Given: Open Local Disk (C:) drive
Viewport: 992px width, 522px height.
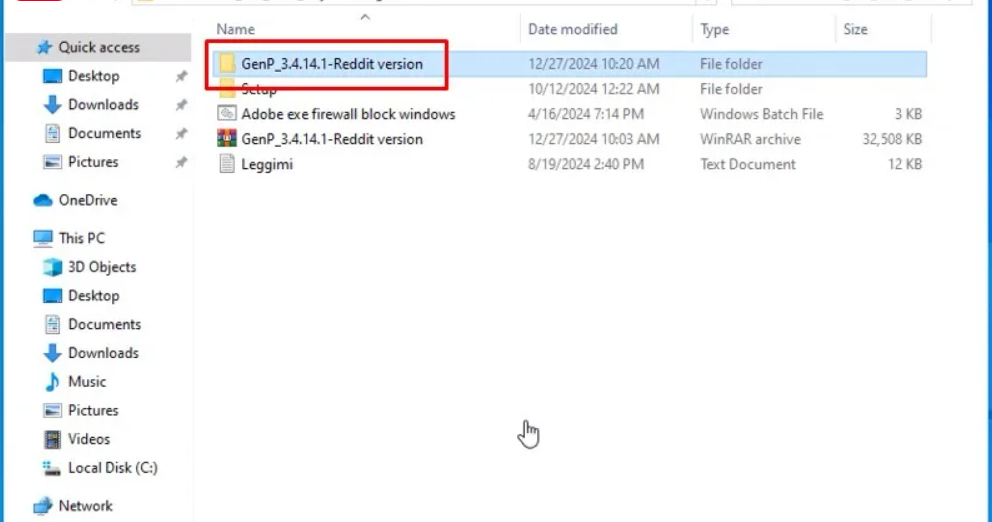Looking at the screenshot, I should pyautogui.click(x=112, y=467).
